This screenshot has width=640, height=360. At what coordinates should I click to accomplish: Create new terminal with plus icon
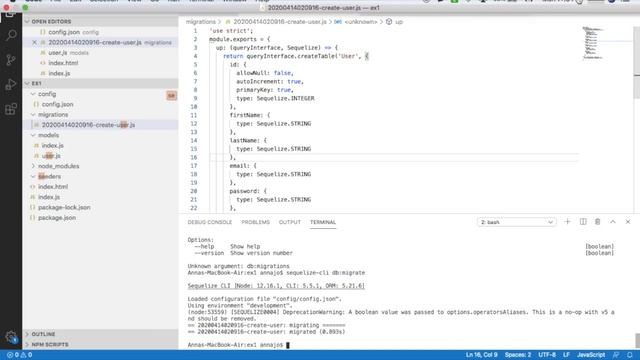coord(567,222)
